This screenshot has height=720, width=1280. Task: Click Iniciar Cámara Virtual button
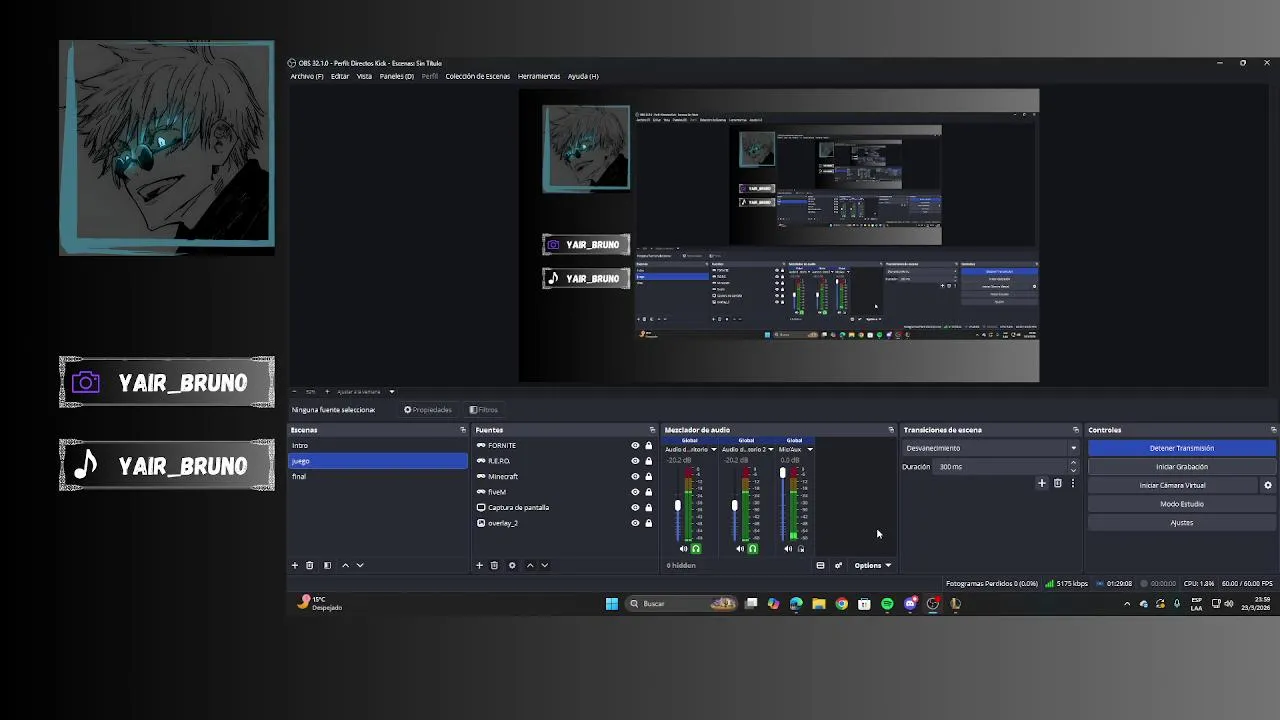tap(1172, 485)
